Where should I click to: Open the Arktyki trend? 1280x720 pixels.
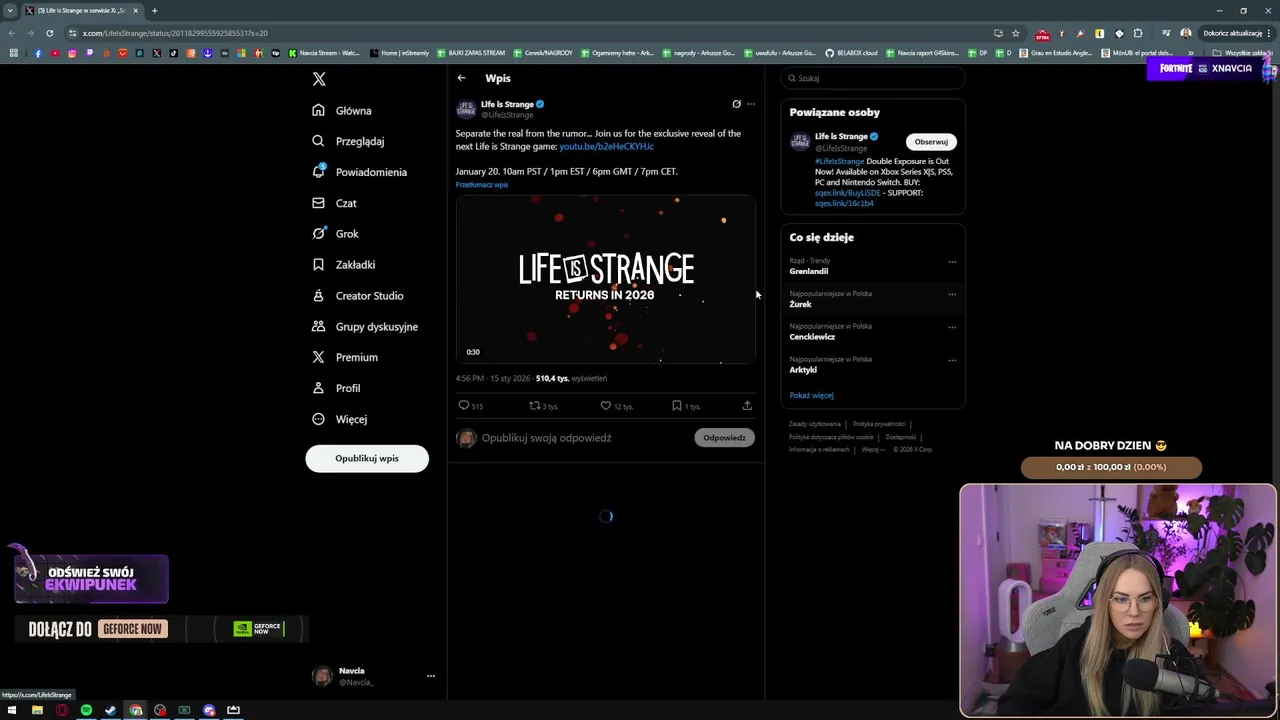[803, 370]
